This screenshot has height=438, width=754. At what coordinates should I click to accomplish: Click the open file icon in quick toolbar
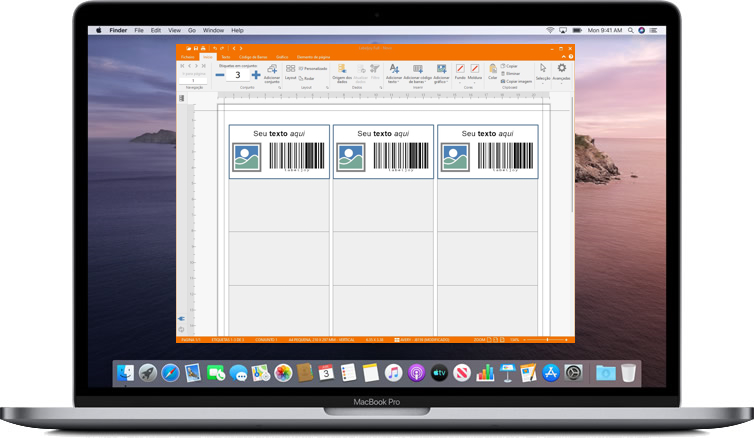[188, 48]
